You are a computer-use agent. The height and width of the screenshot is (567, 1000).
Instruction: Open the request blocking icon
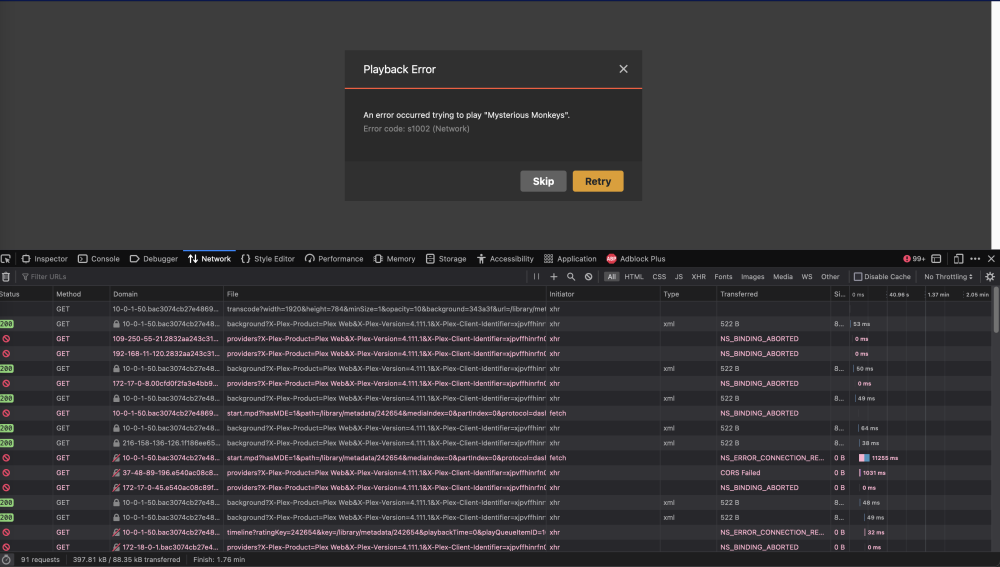589,277
